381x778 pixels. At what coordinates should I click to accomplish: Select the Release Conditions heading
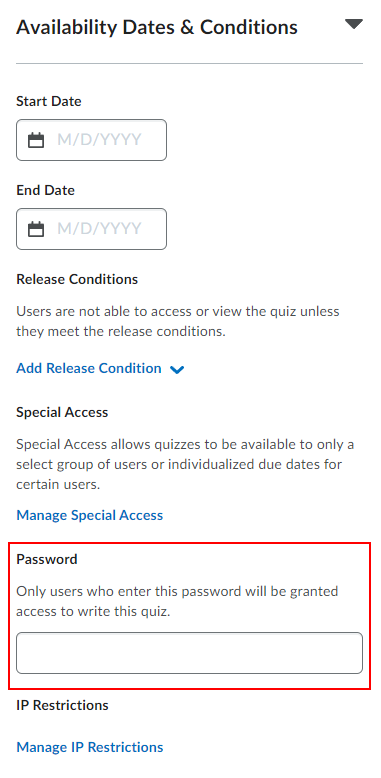click(77, 279)
